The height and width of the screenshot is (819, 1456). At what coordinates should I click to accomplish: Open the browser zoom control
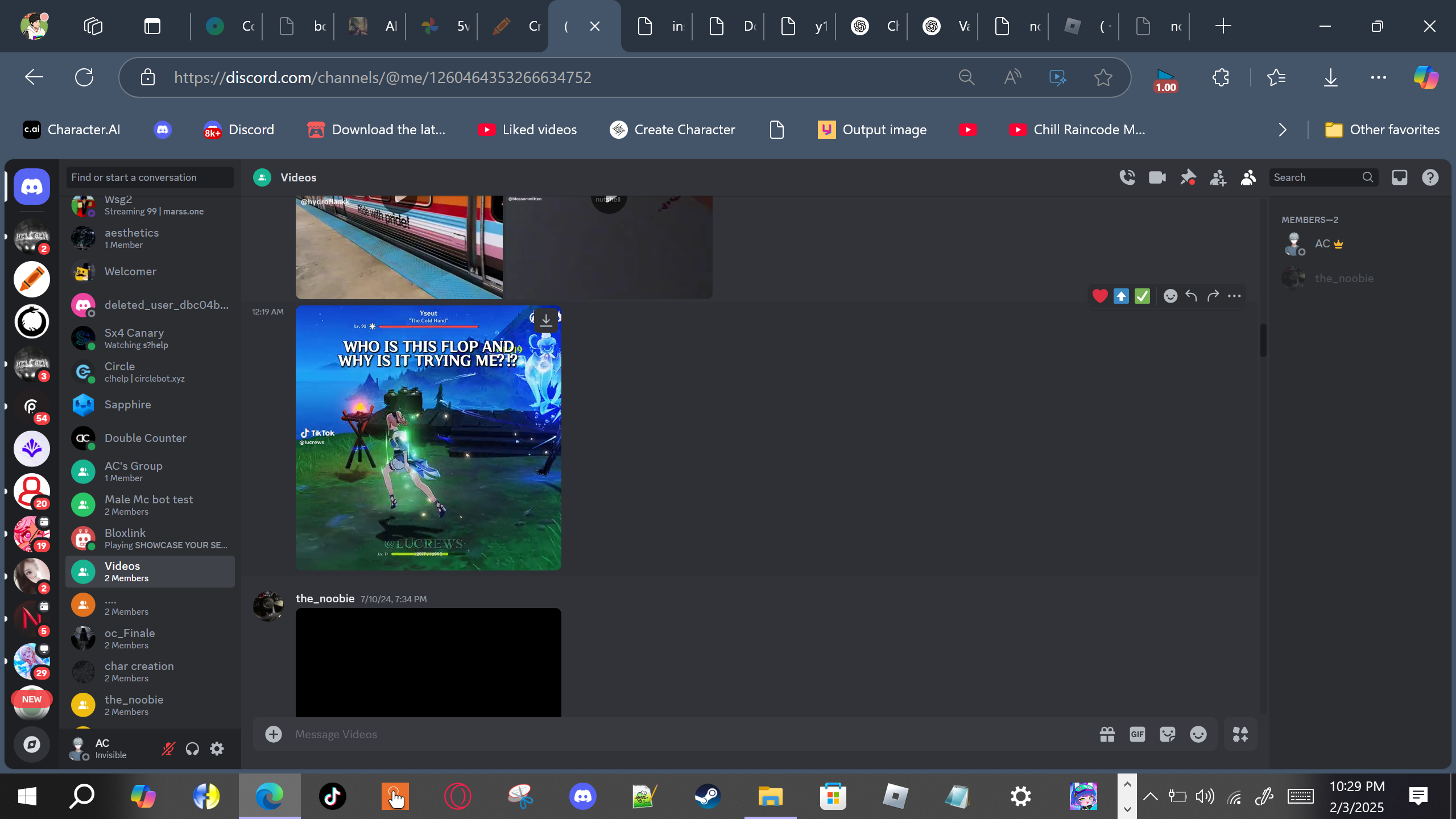click(966, 77)
